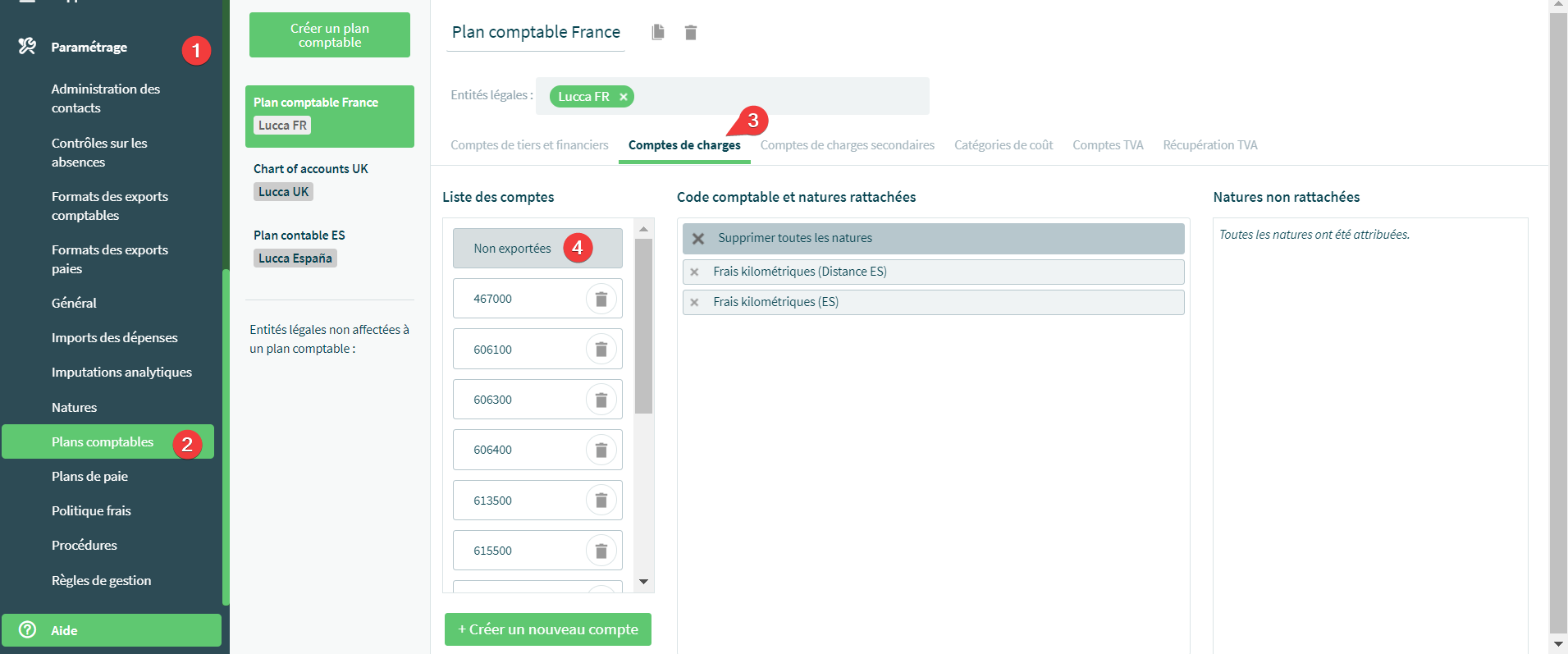Delete account 606300 with trash icon
Viewport: 1568px width, 654px height.
pos(601,400)
